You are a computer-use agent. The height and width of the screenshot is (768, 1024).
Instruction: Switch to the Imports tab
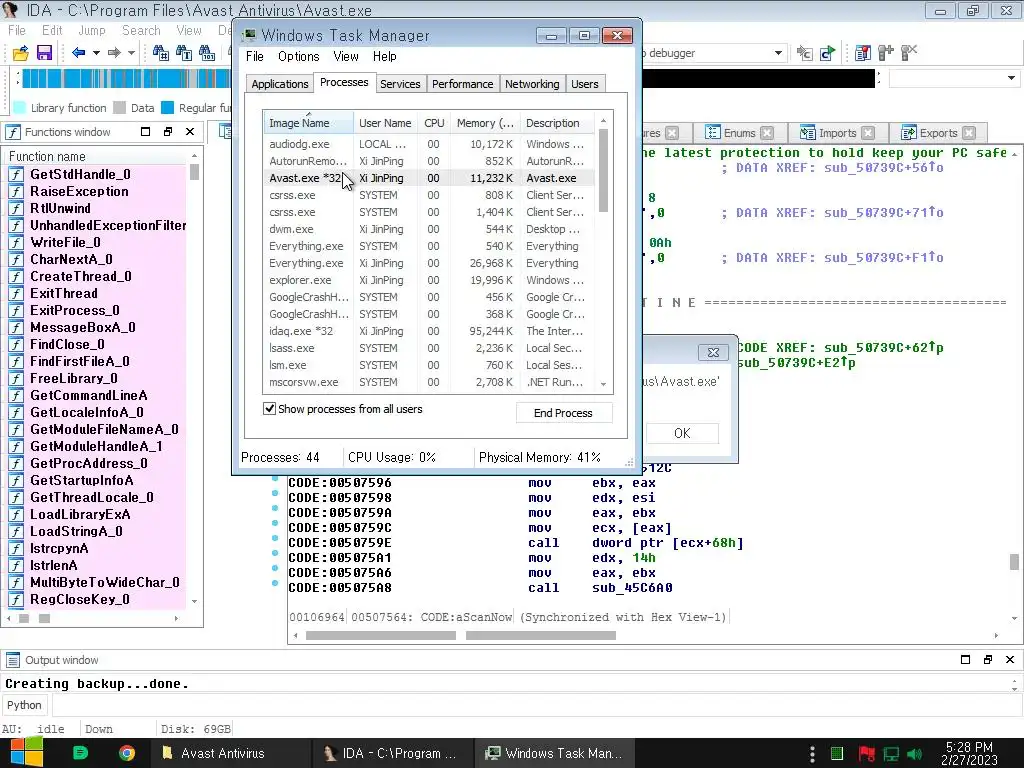coord(837,133)
